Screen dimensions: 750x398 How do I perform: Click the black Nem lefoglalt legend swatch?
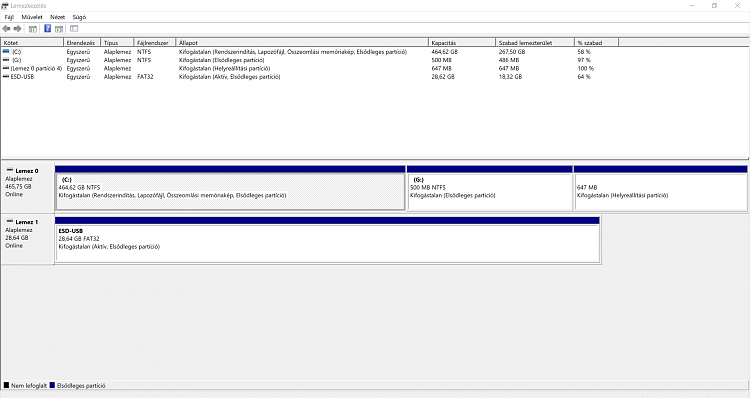6,385
